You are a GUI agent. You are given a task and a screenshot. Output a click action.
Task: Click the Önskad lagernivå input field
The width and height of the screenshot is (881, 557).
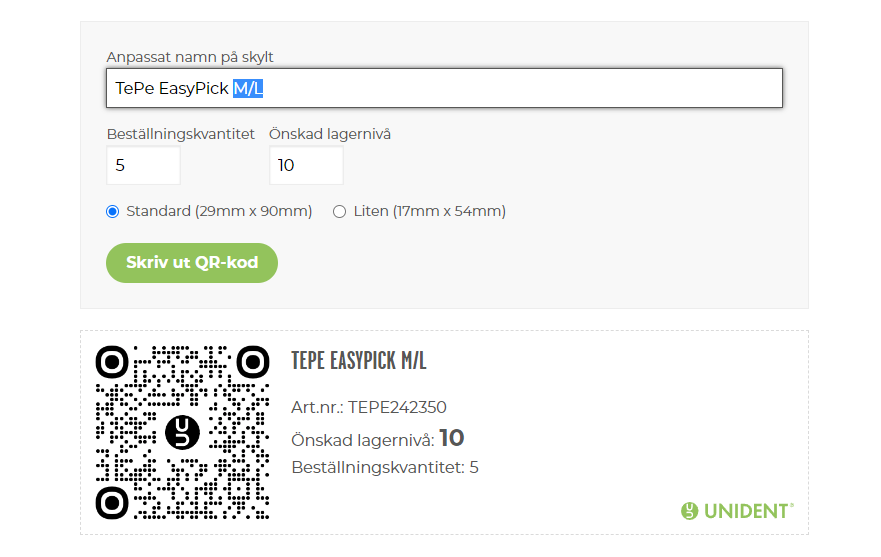click(x=306, y=165)
